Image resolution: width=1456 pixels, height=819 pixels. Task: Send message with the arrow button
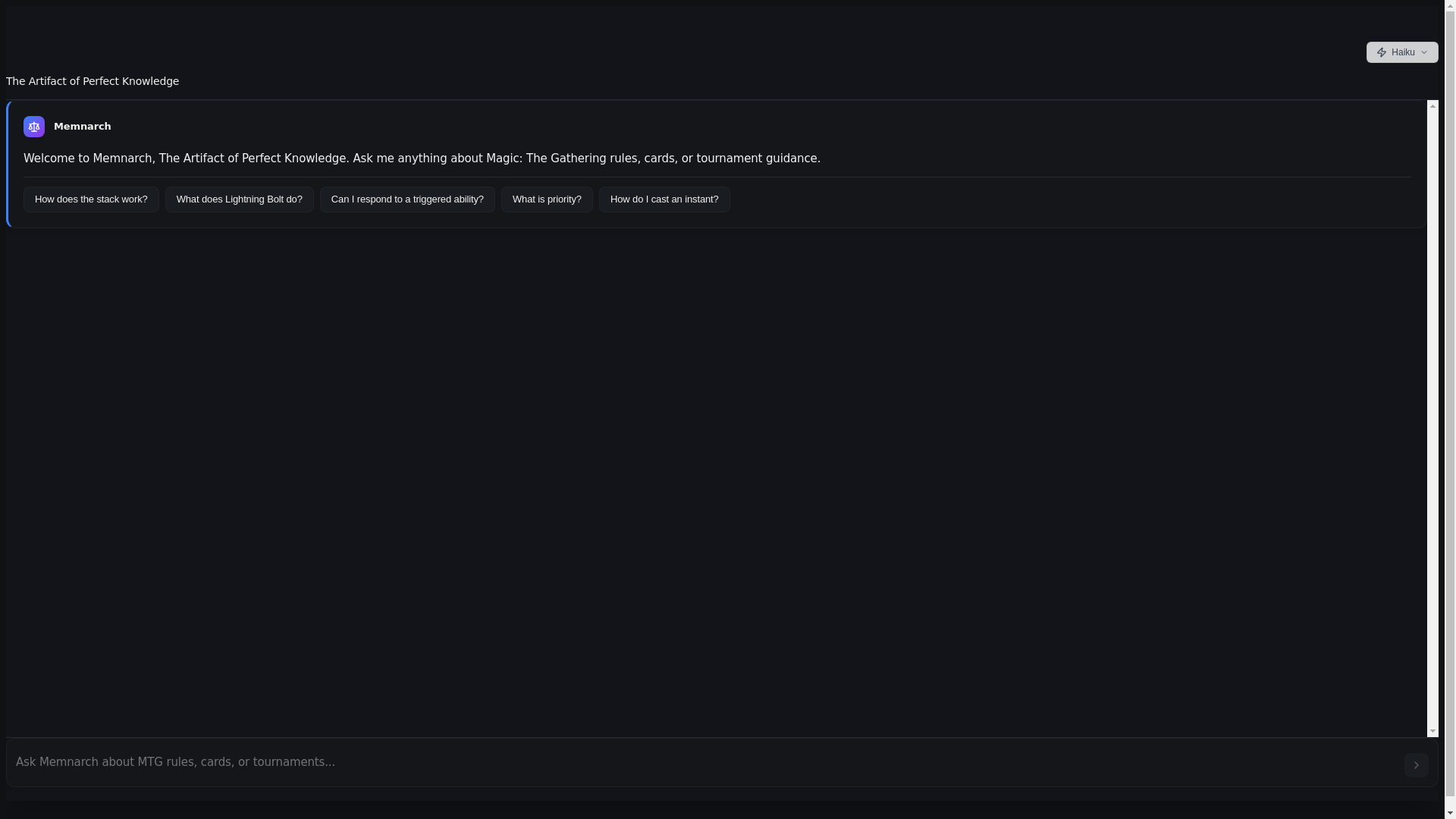point(1416,765)
